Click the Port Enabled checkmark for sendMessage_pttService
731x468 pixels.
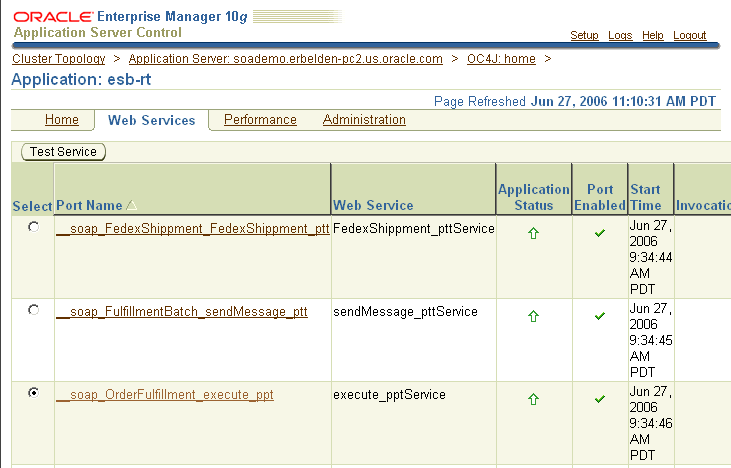click(x=600, y=316)
